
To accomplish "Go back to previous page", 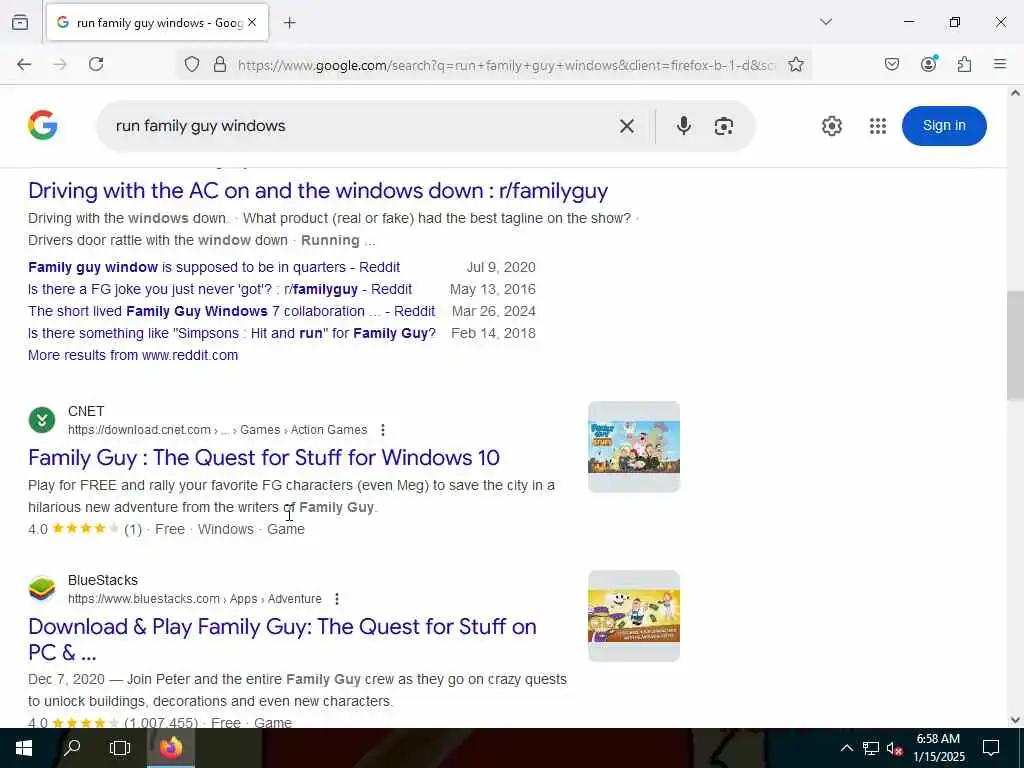I will [x=24, y=64].
